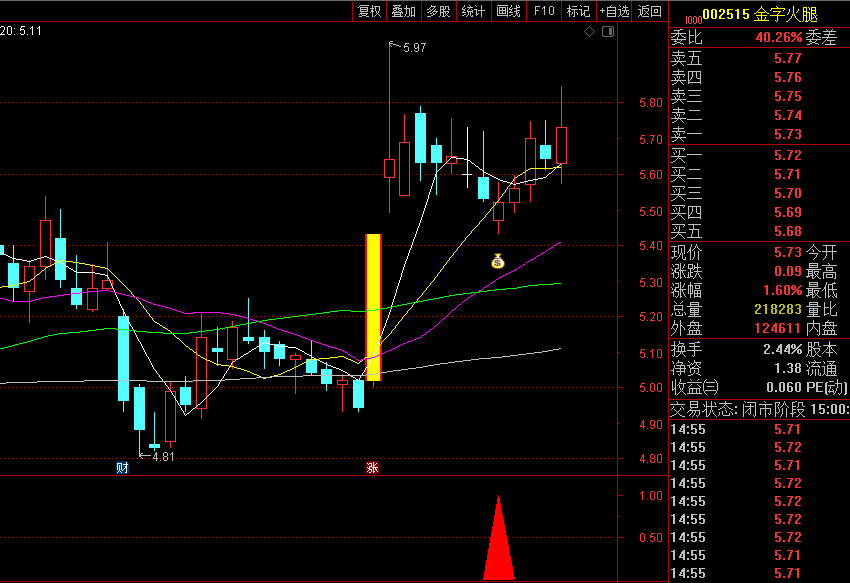Select the 卖四 row at 5.76
This screenshot has width=850, height=583.
[x=759, y=77]
